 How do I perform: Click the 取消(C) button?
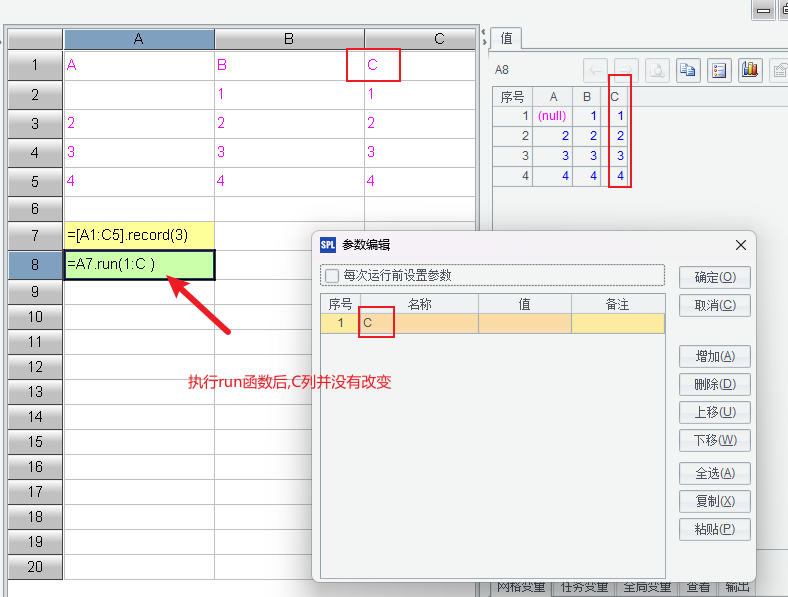[715, 306]
